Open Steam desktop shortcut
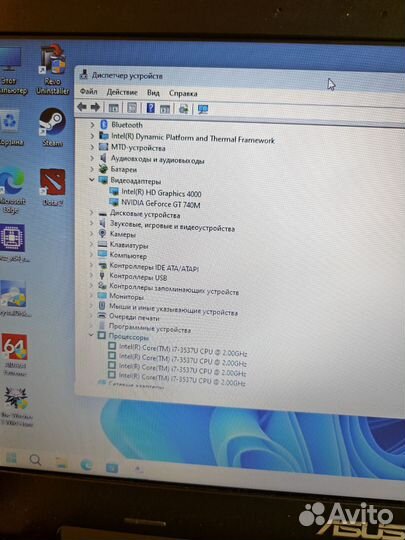Image resolution: width=405 pixels, height=540 pixels. pyautogui.click(x=52, y=127)
